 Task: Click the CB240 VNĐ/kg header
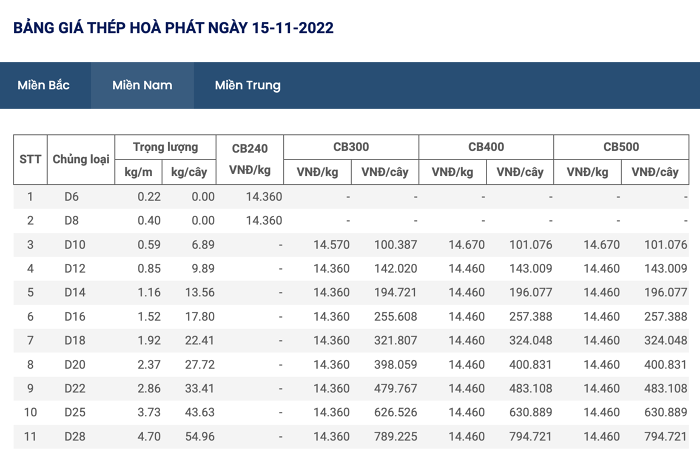coord(250,159)
